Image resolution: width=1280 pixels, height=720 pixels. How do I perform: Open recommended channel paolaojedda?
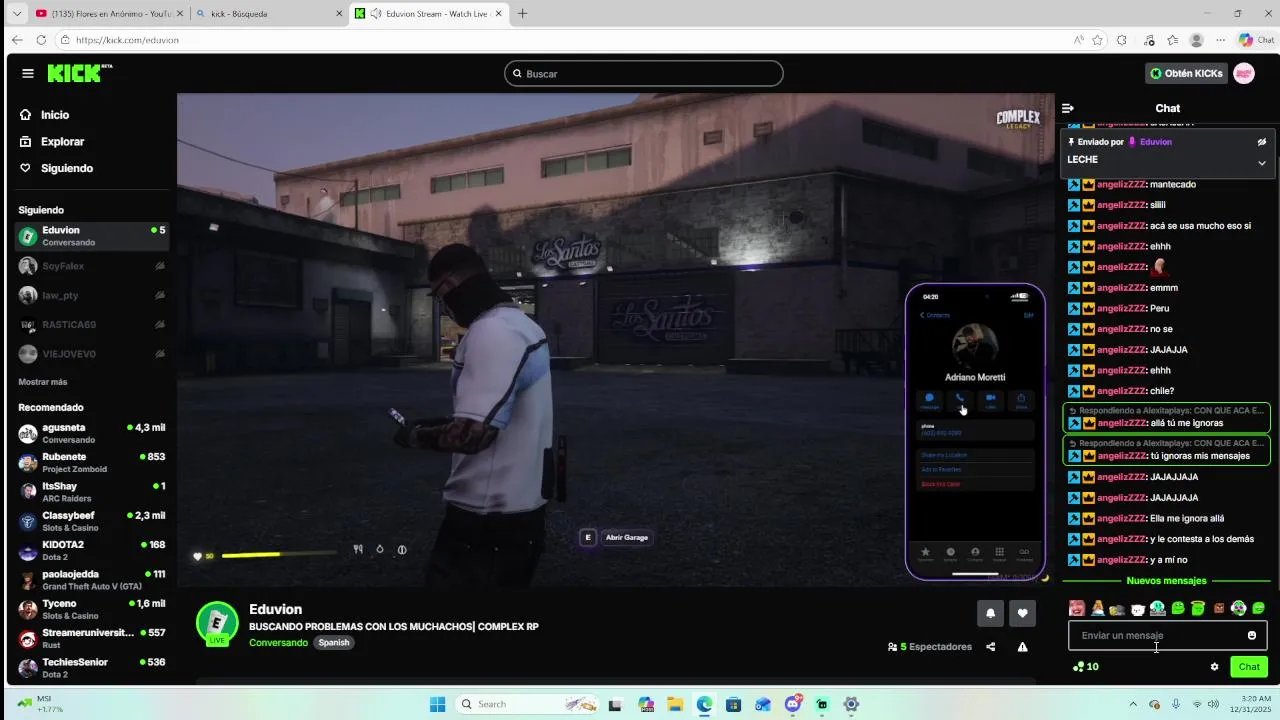point(92,580)
